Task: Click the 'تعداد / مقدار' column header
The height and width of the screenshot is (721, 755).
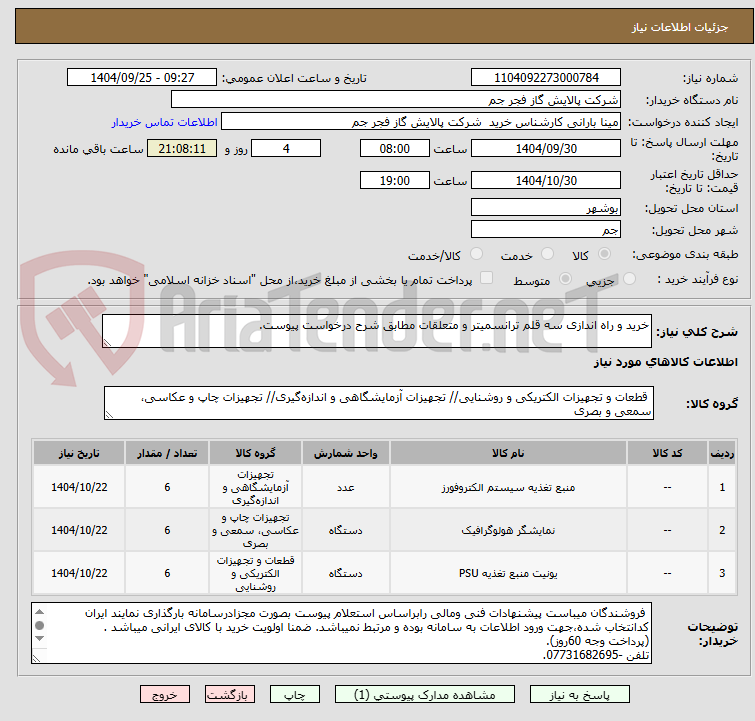Action: coord(167,453)
